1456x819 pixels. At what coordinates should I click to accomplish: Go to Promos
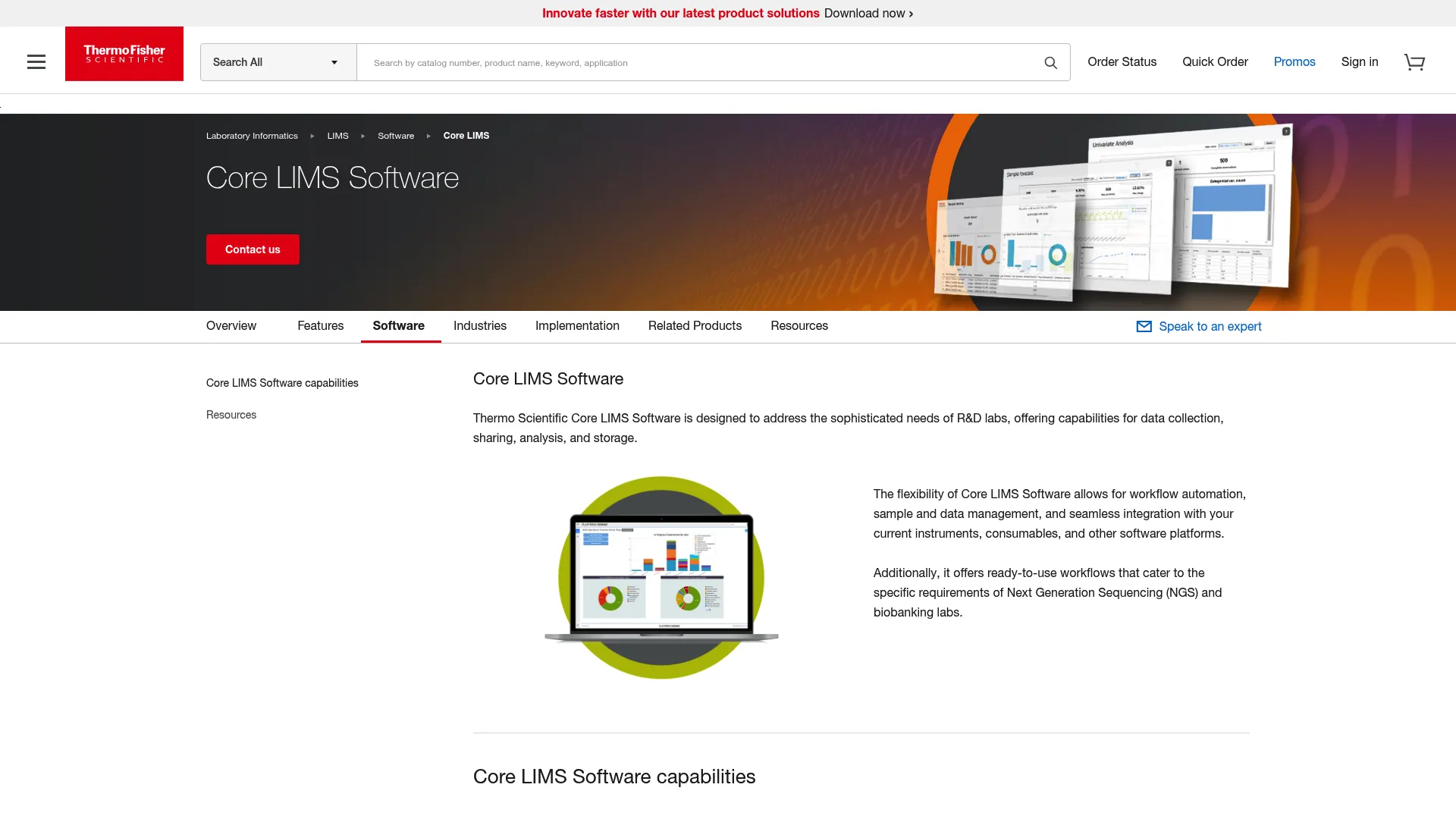(1294, 62)
